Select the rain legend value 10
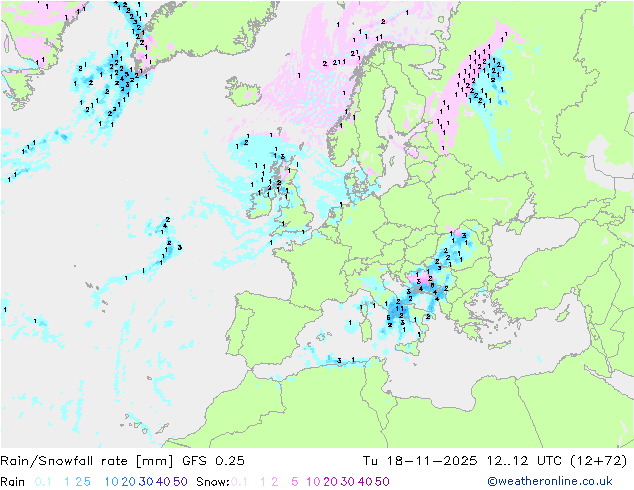This screenshot has height=490, width=634. pos(112,482)
